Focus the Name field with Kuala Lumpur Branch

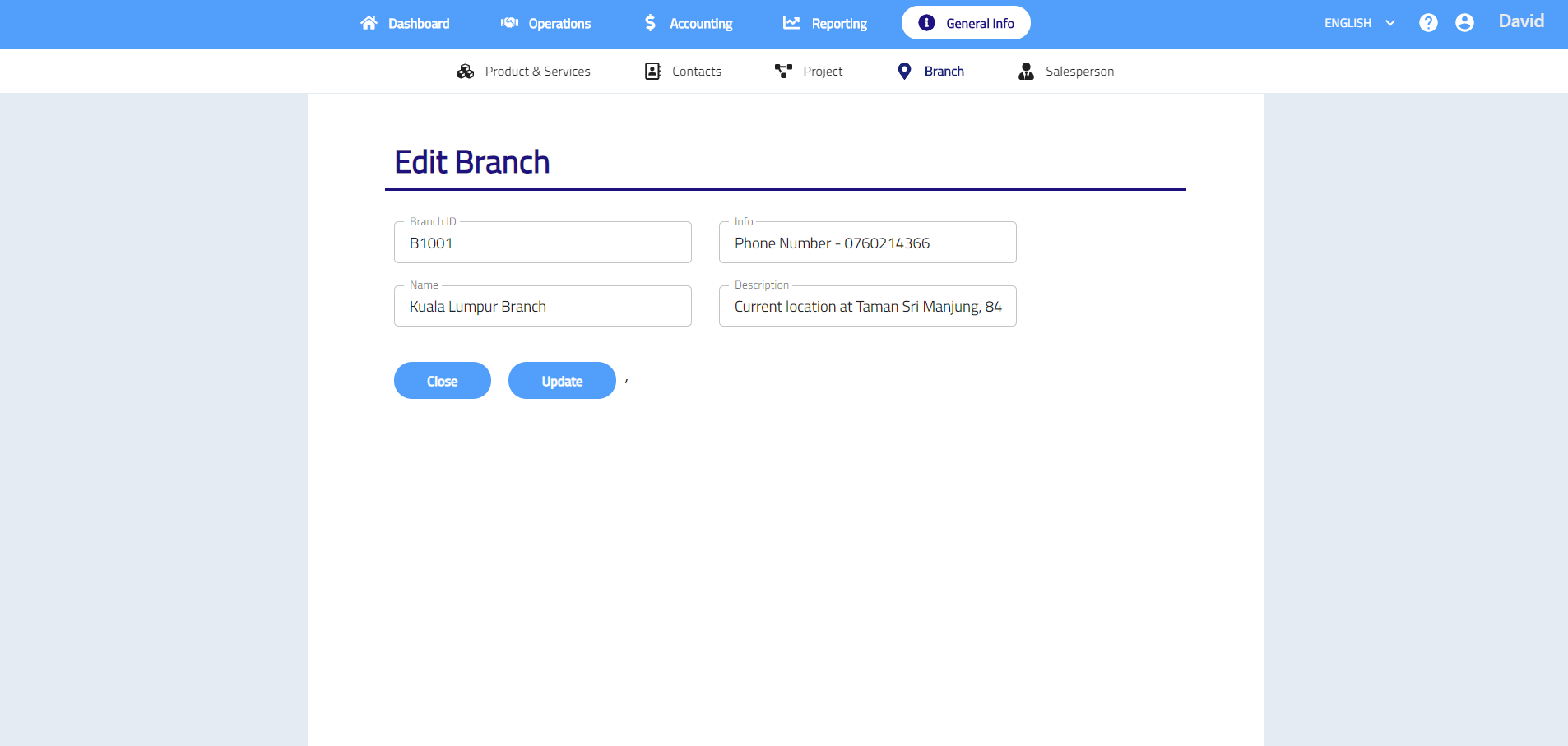(x=543, y=307)
